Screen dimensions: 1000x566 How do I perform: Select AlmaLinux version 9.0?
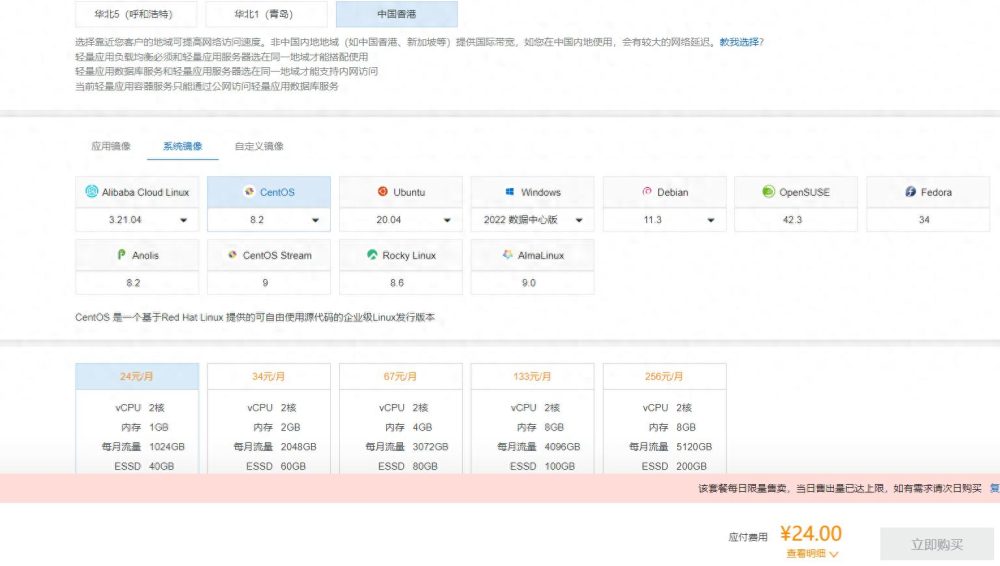click(x=533, y=283)
